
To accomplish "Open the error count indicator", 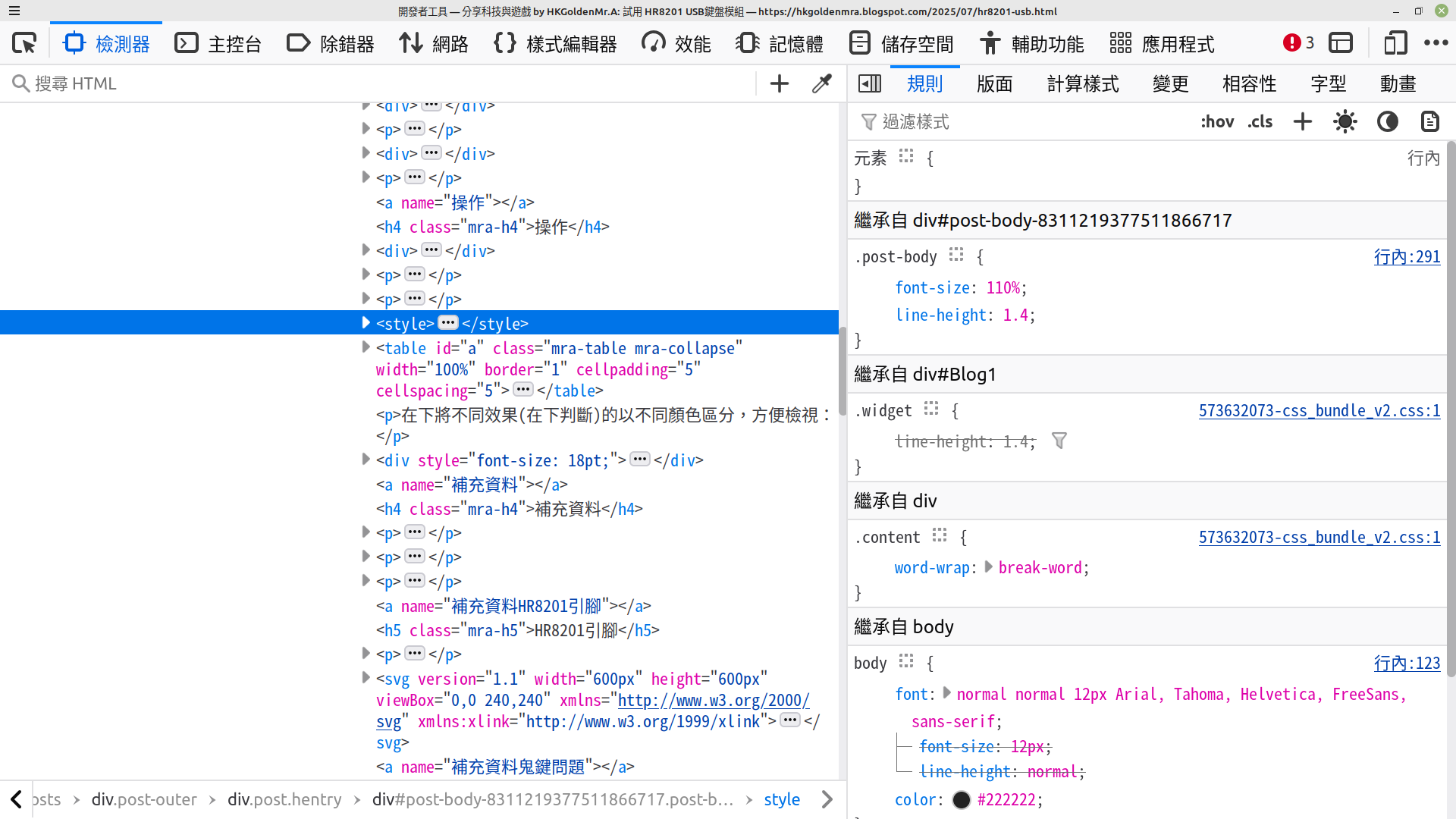I will click(x=1298, y=43).
